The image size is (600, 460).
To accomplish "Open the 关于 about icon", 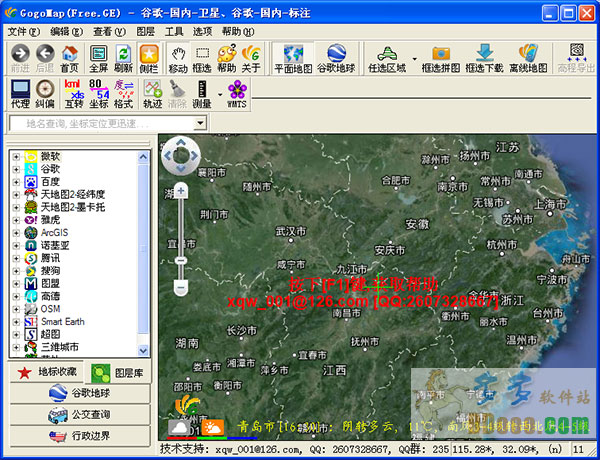I will click(251, 58).
